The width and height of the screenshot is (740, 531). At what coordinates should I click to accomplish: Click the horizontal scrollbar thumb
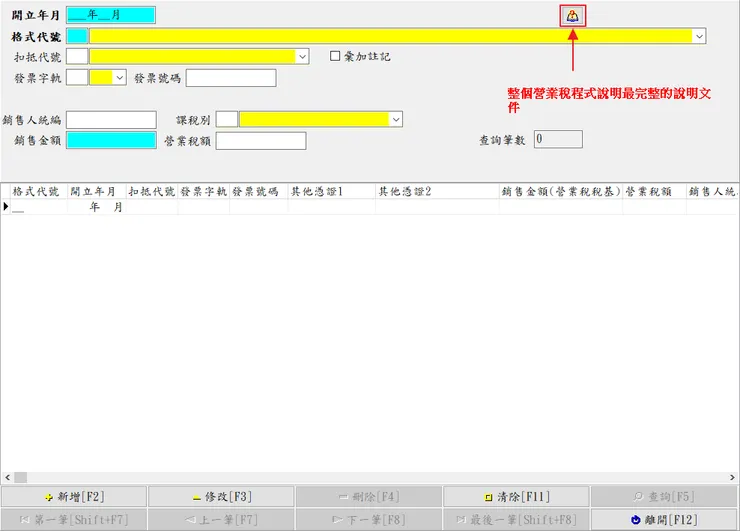click(20, 477)
